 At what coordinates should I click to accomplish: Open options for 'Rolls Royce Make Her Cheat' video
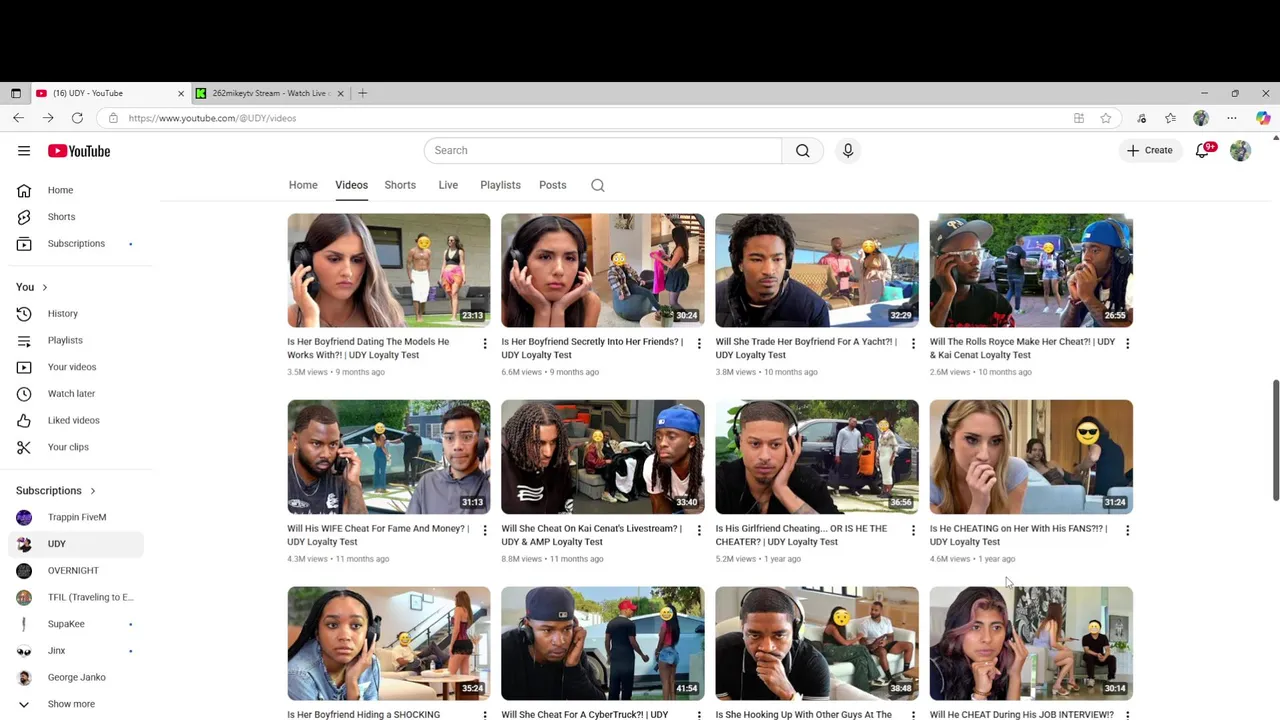1127,343
